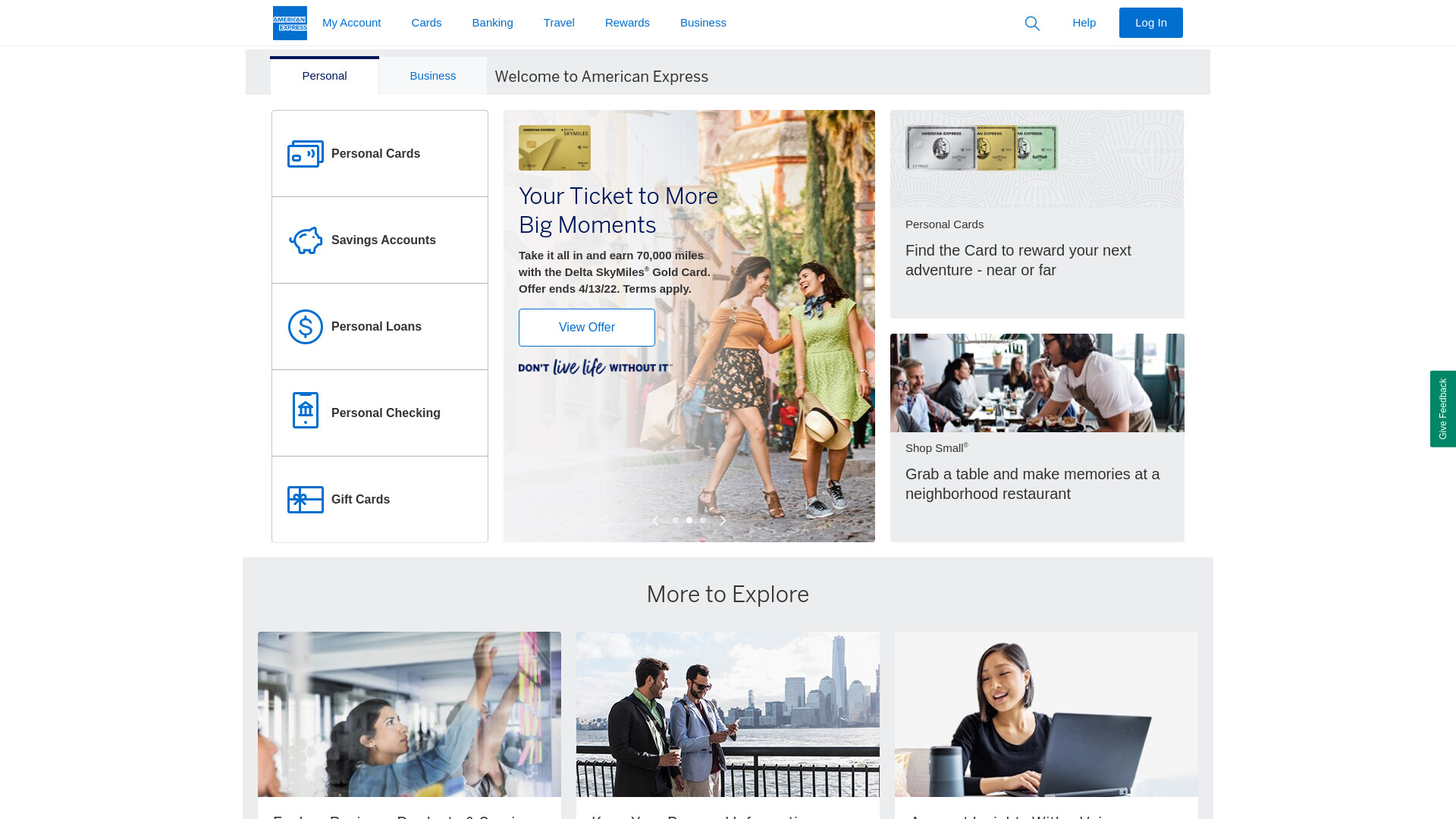Click the View Offer button
The width and height of the screenshot is (1456, 819).
[x=587, y=328]
